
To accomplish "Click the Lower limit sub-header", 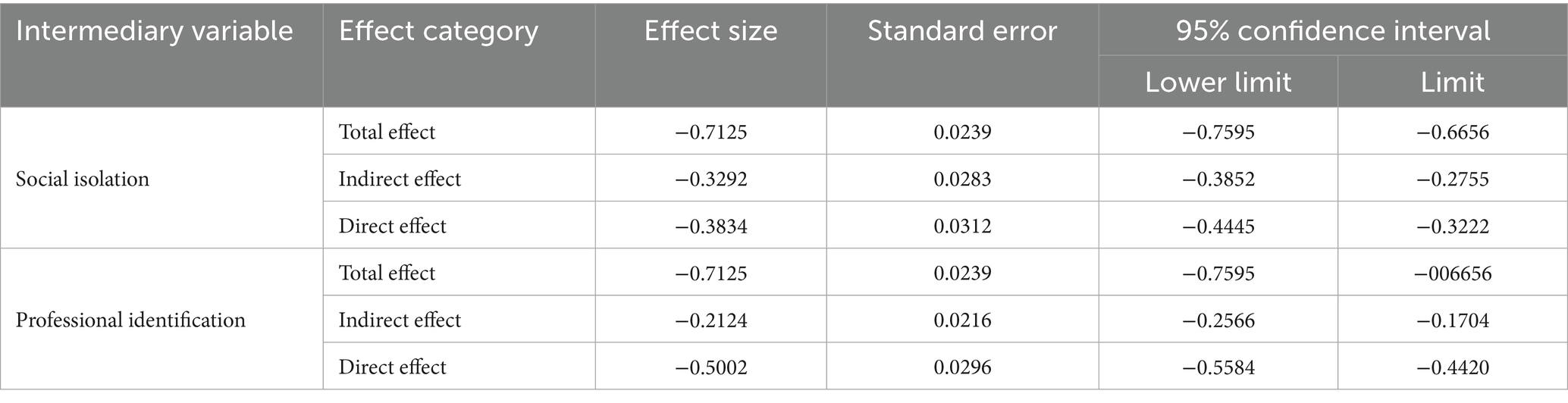I will pyautogui.click(x=1218, y=82).
